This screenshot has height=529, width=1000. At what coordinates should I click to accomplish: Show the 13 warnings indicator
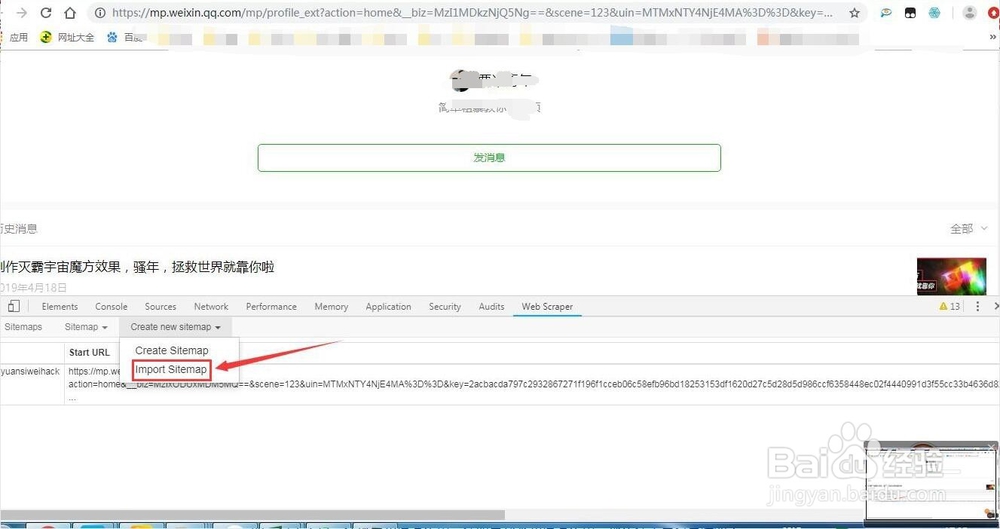(x=950, y=306)
